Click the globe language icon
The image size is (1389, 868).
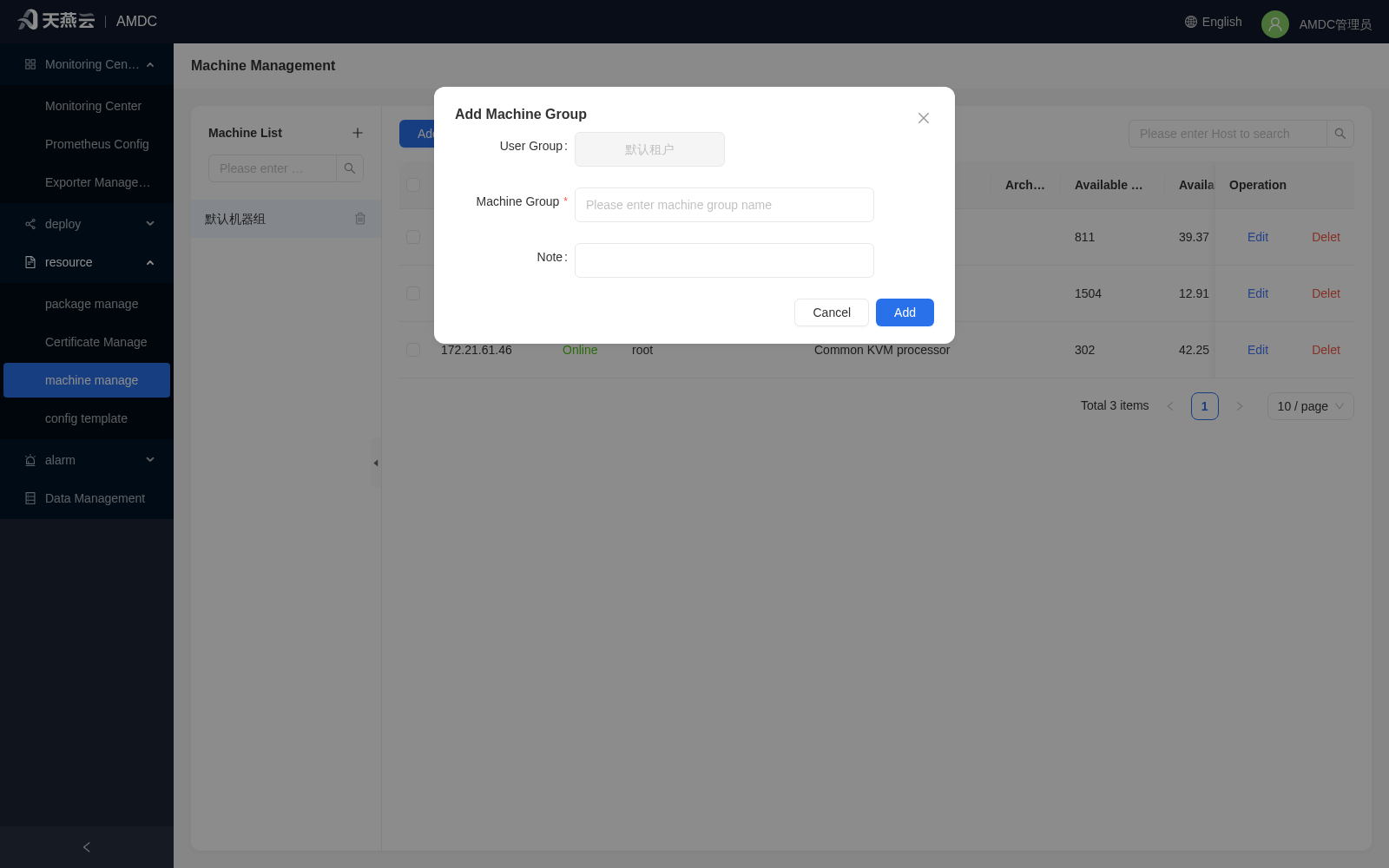pos(1191,22)
